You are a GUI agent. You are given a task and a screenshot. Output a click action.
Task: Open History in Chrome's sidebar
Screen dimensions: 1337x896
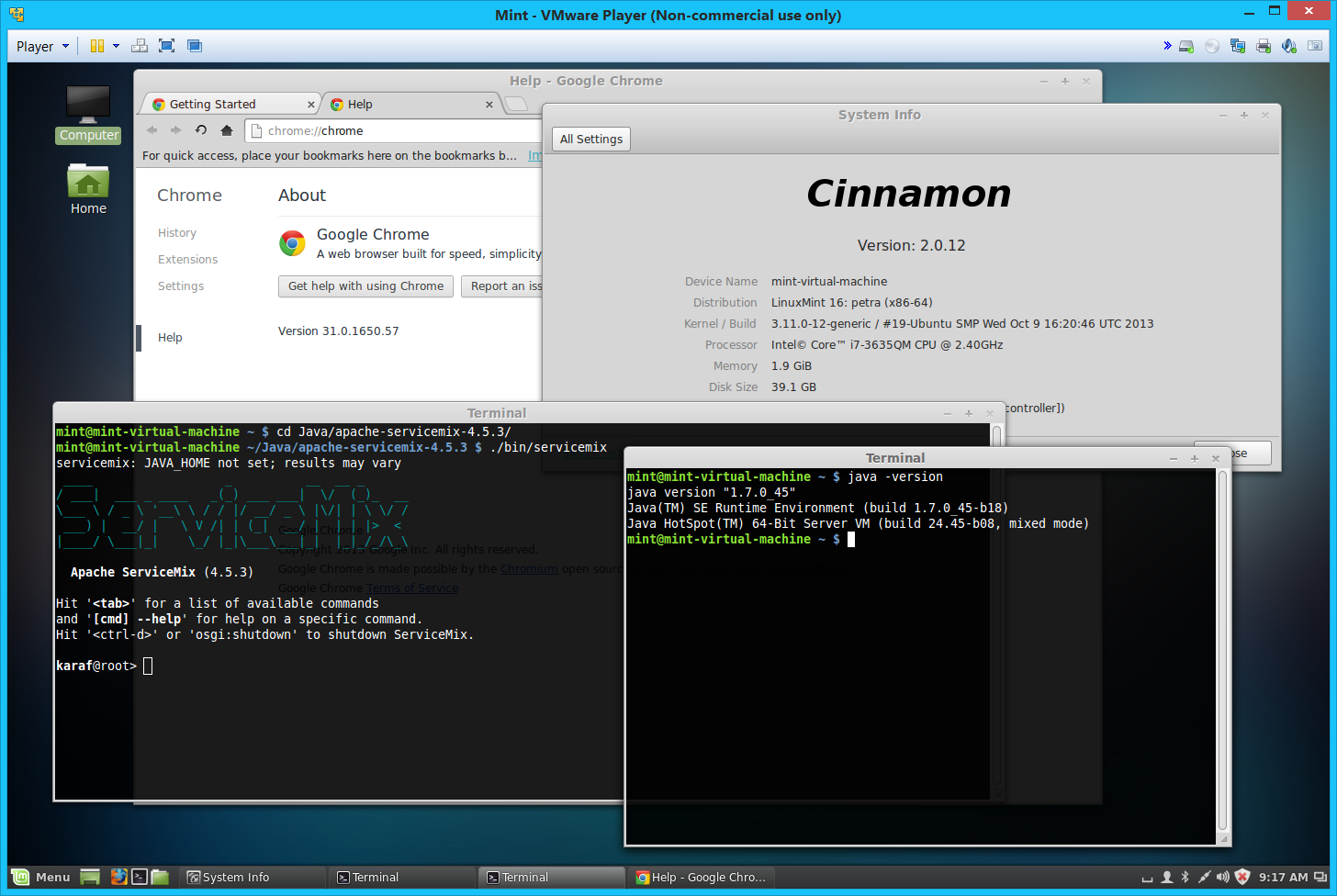pyautogui.click(x=177, y=233)
